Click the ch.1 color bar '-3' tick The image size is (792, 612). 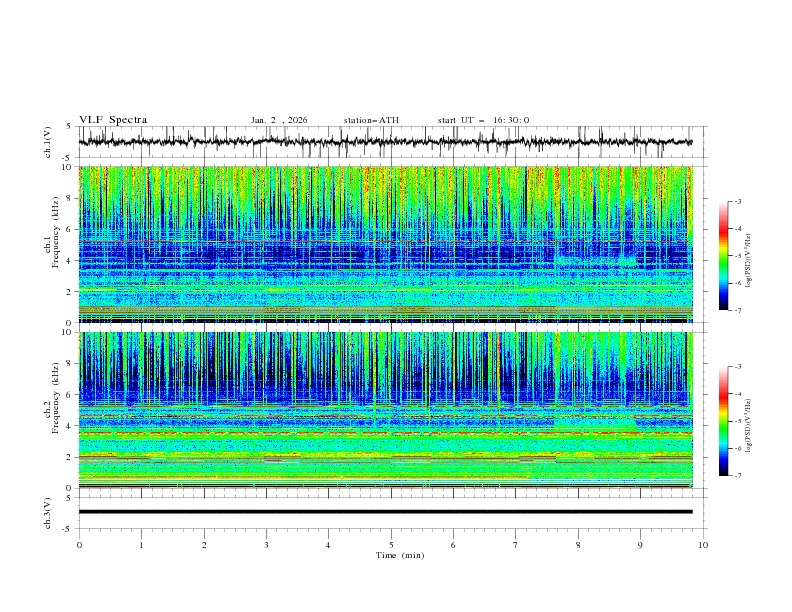pos(738,201)
